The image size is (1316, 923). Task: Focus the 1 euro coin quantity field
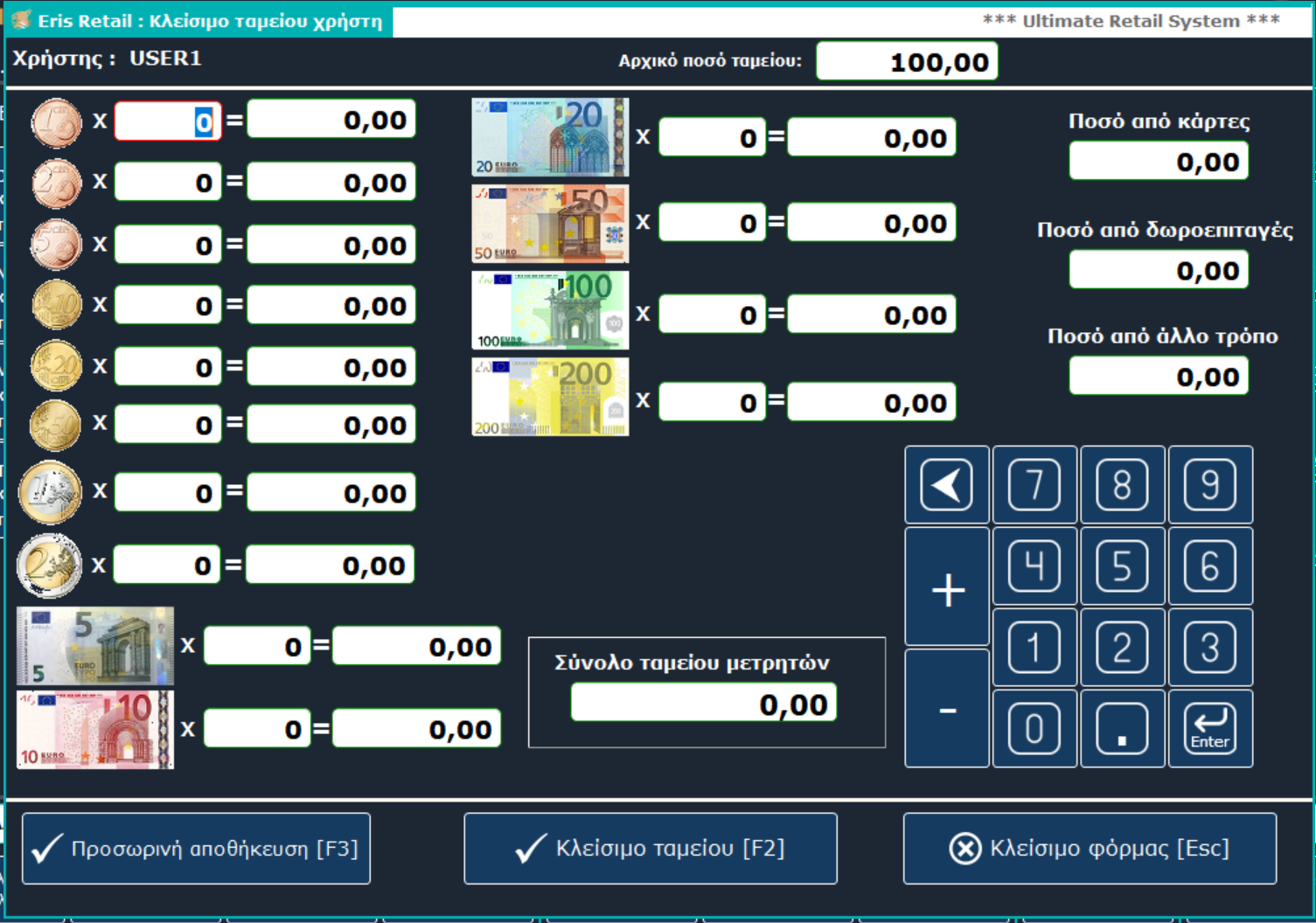[168, 493]
